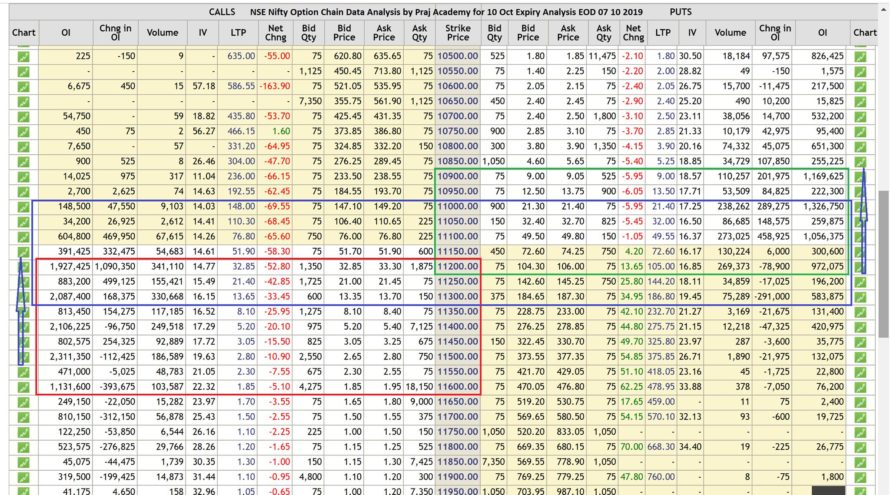Open calls LTP link 148.00
The width and height of the screenshot is (890, 495).
coord(241,207)
